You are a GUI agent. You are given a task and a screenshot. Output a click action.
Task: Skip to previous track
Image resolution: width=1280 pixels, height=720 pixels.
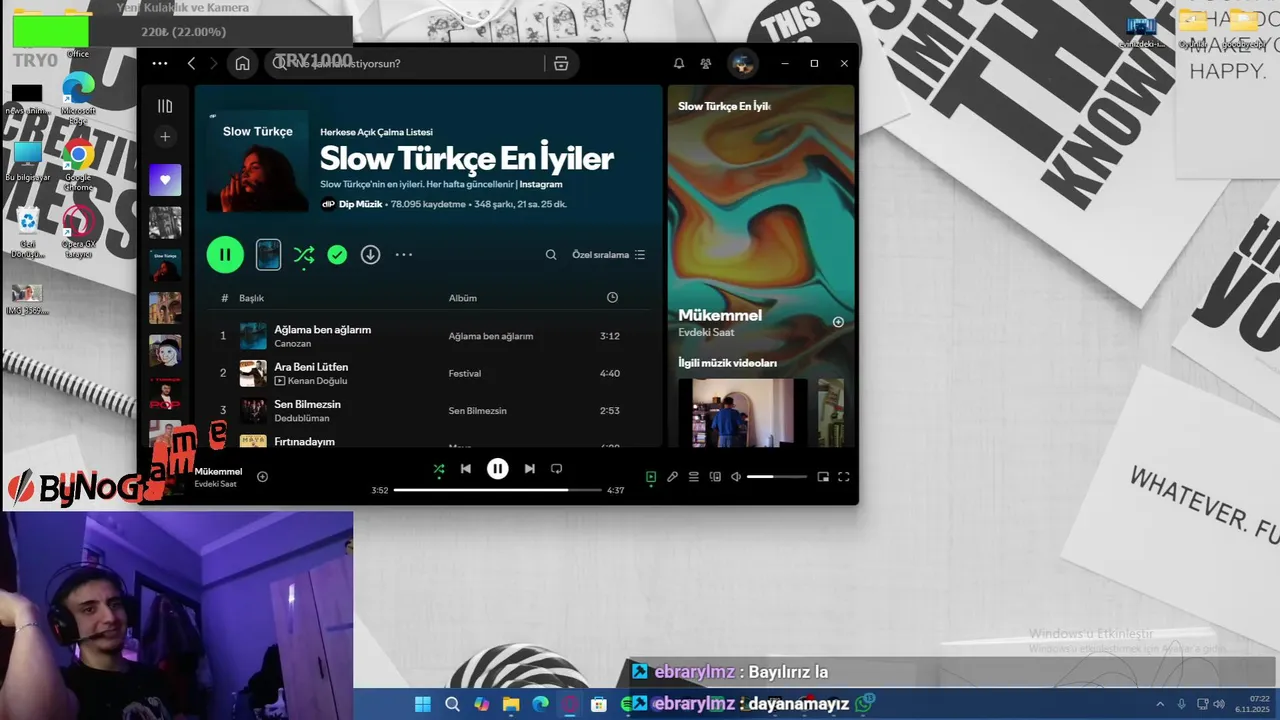(465, 468)
